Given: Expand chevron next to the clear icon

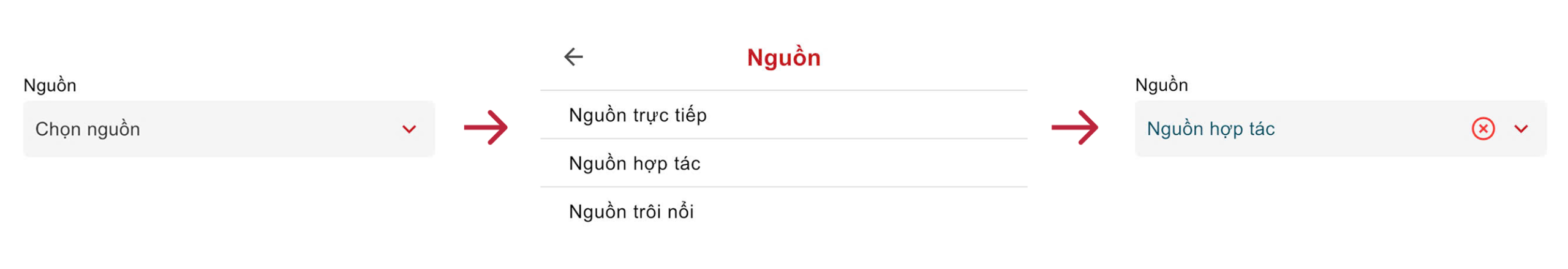Looking at the screenshot, I should coord(1520,129).
